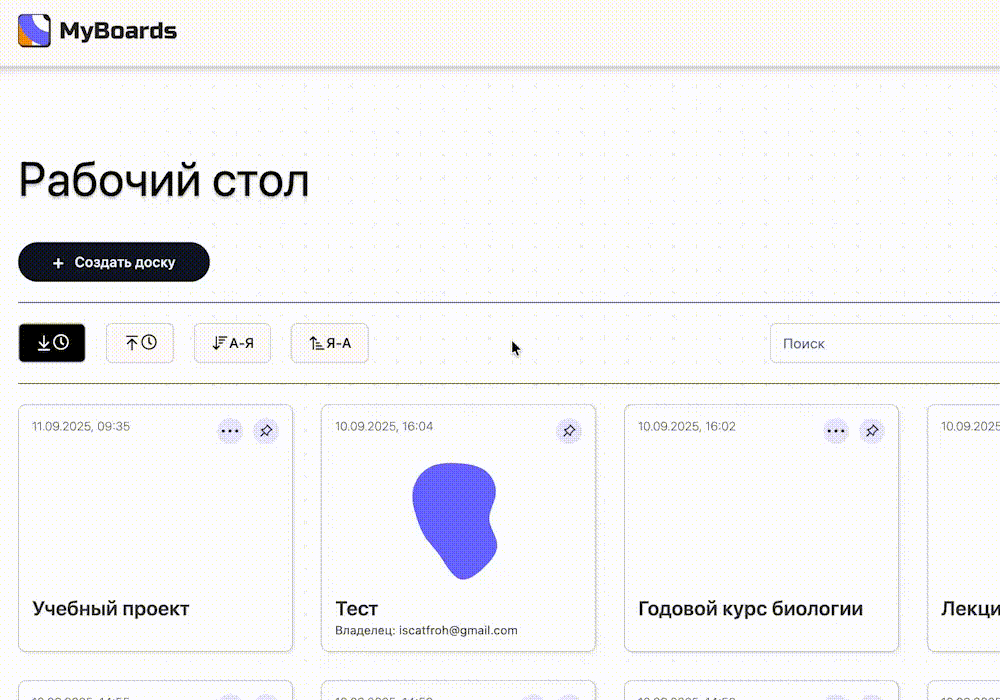1000x700 pixels.
Task: Open three-dot menu on Учебный проект card
Action: coord(230,431)
